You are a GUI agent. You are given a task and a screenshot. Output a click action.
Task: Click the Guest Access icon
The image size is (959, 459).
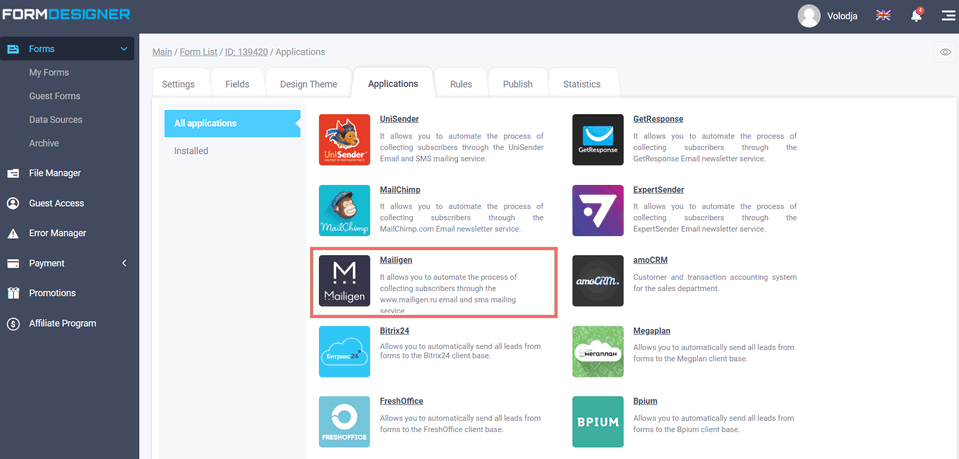pyautogui.click(x=13, y=203)
